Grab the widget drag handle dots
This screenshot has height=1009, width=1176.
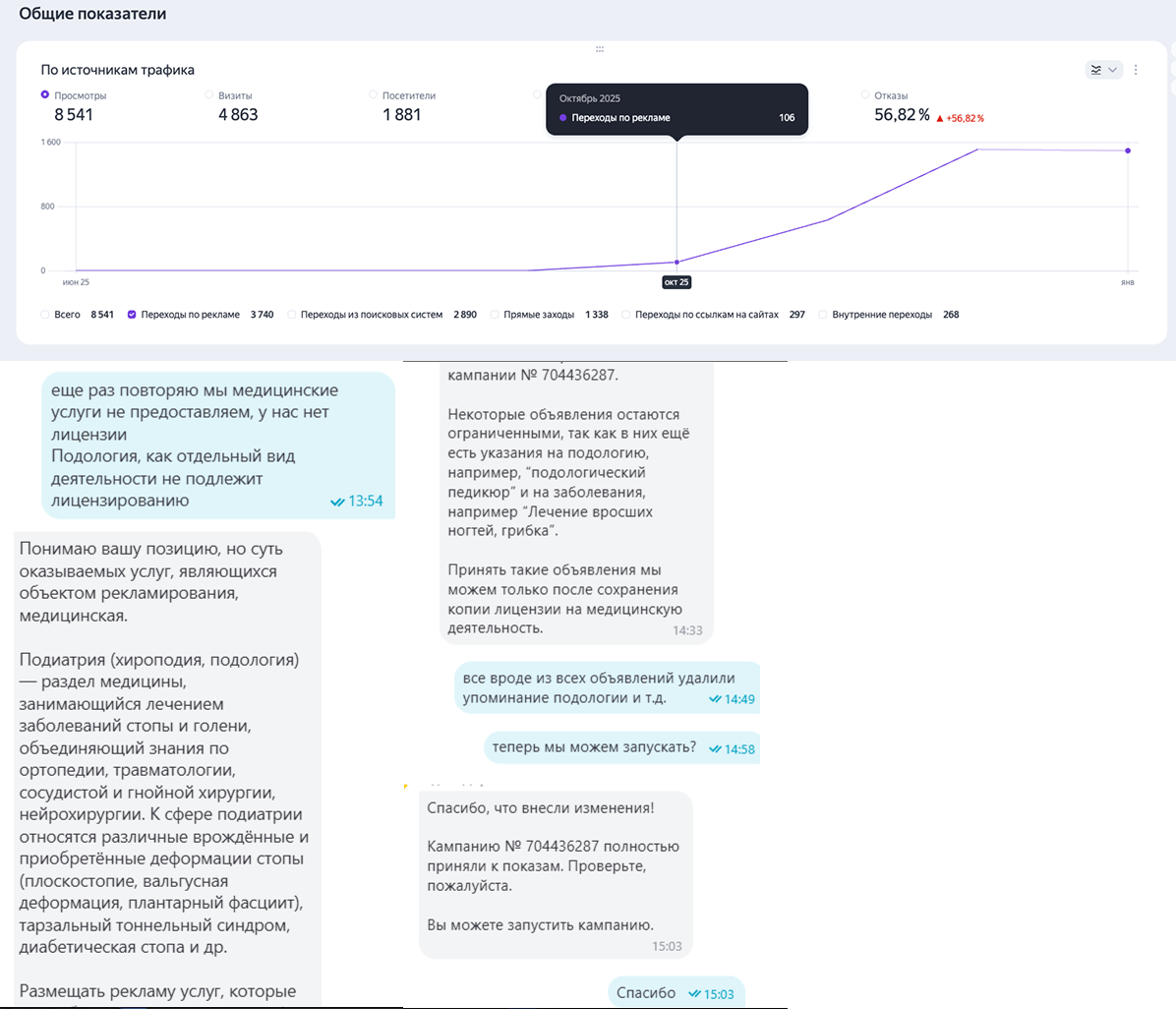tap(599, 48)
